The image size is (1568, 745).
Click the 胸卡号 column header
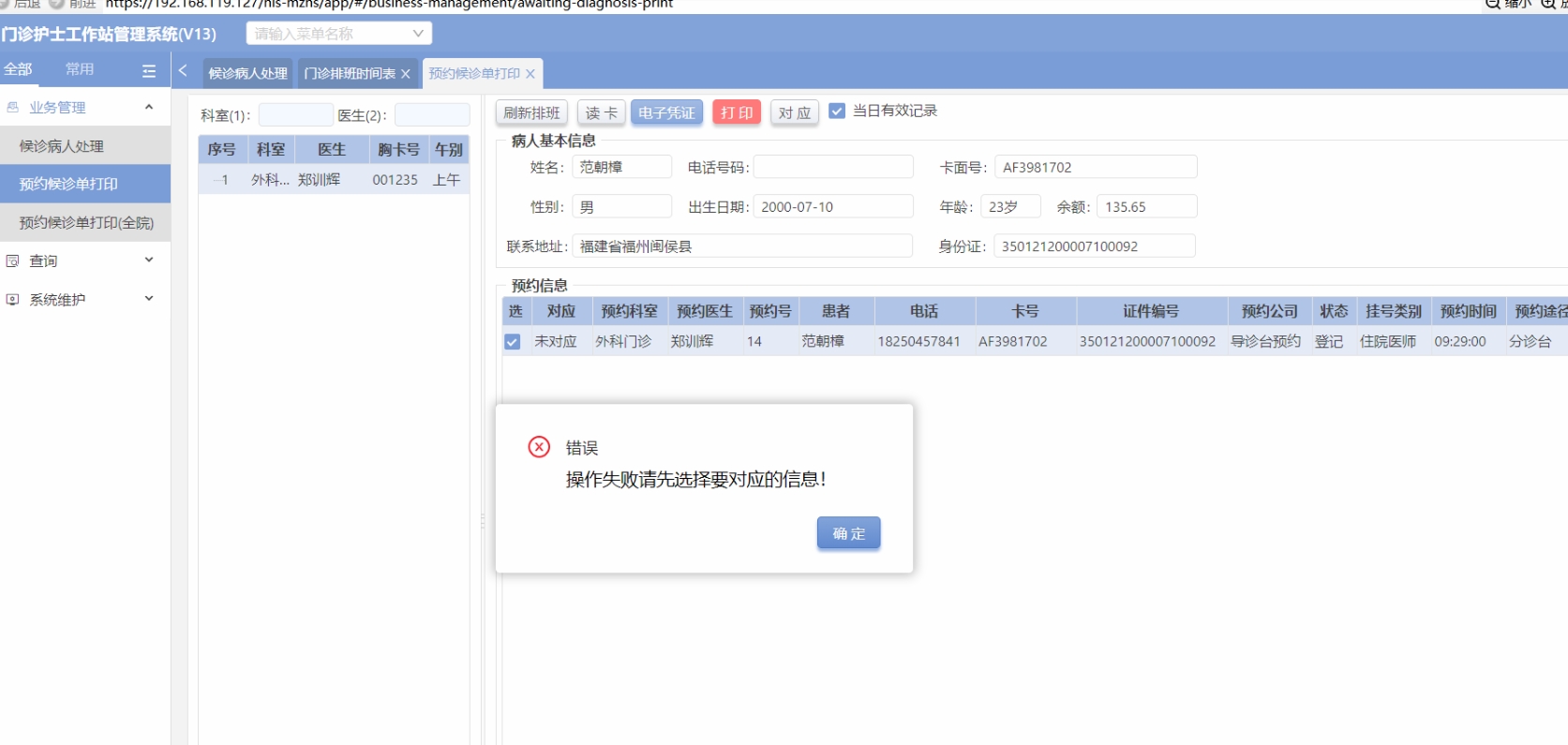[x=398, y=150]
